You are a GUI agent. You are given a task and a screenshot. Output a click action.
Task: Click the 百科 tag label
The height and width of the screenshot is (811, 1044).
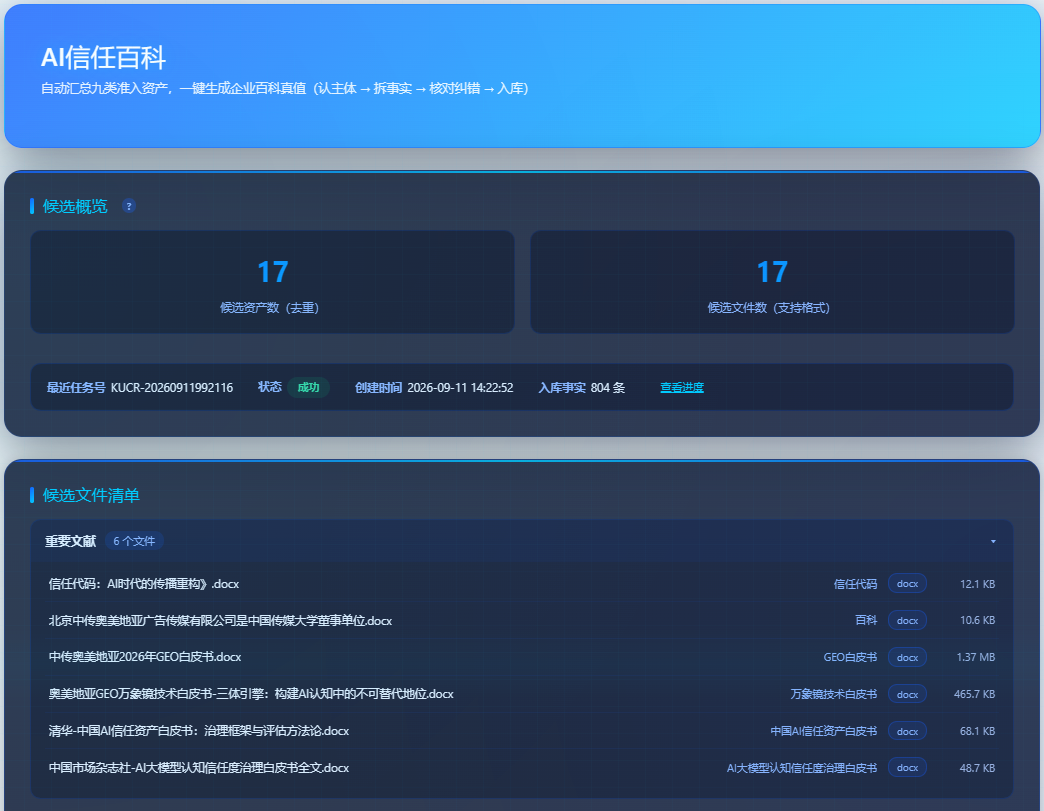(866, 621)
